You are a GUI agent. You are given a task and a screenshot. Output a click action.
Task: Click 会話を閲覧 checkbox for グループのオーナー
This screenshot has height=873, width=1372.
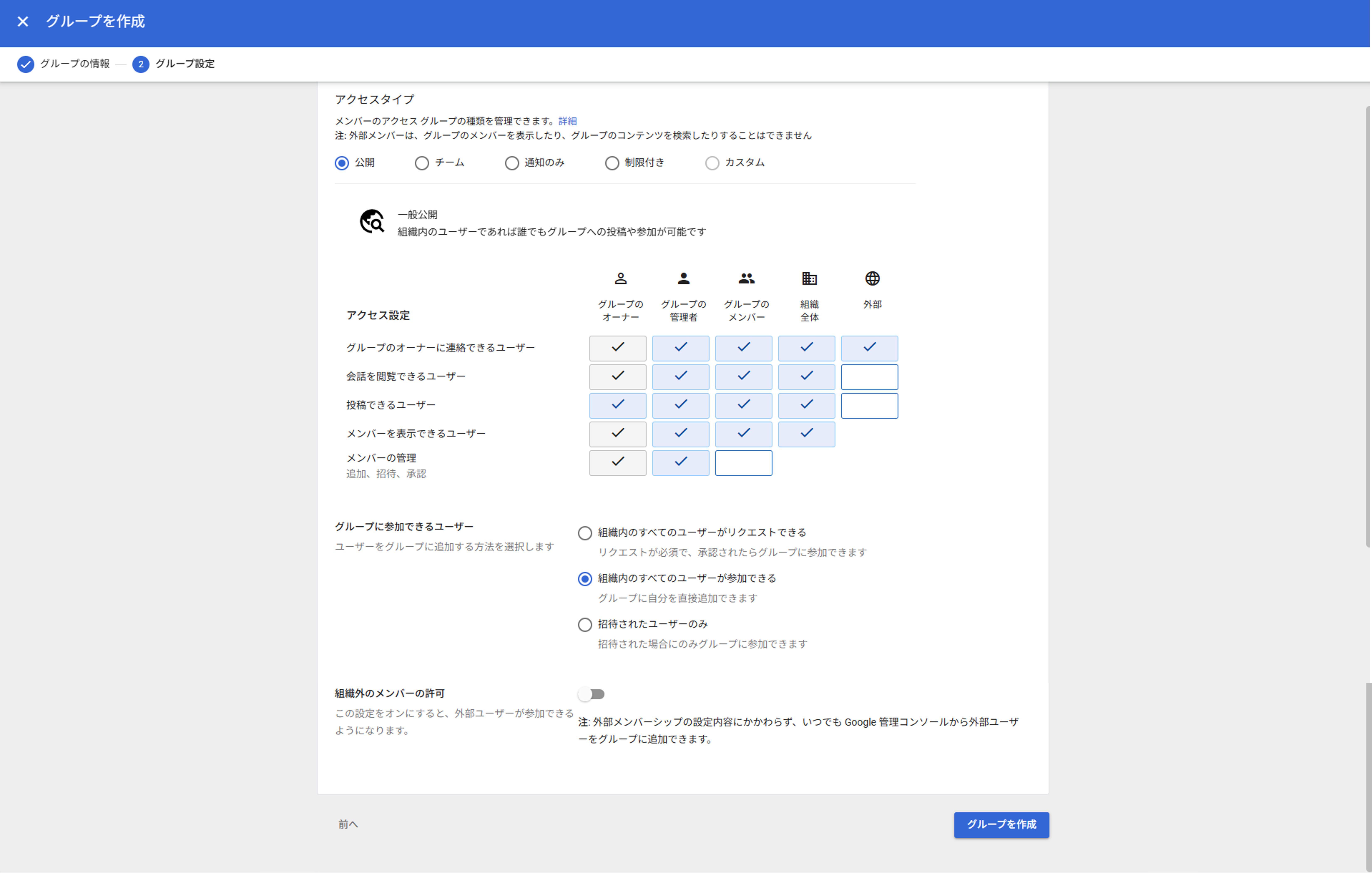618,377
